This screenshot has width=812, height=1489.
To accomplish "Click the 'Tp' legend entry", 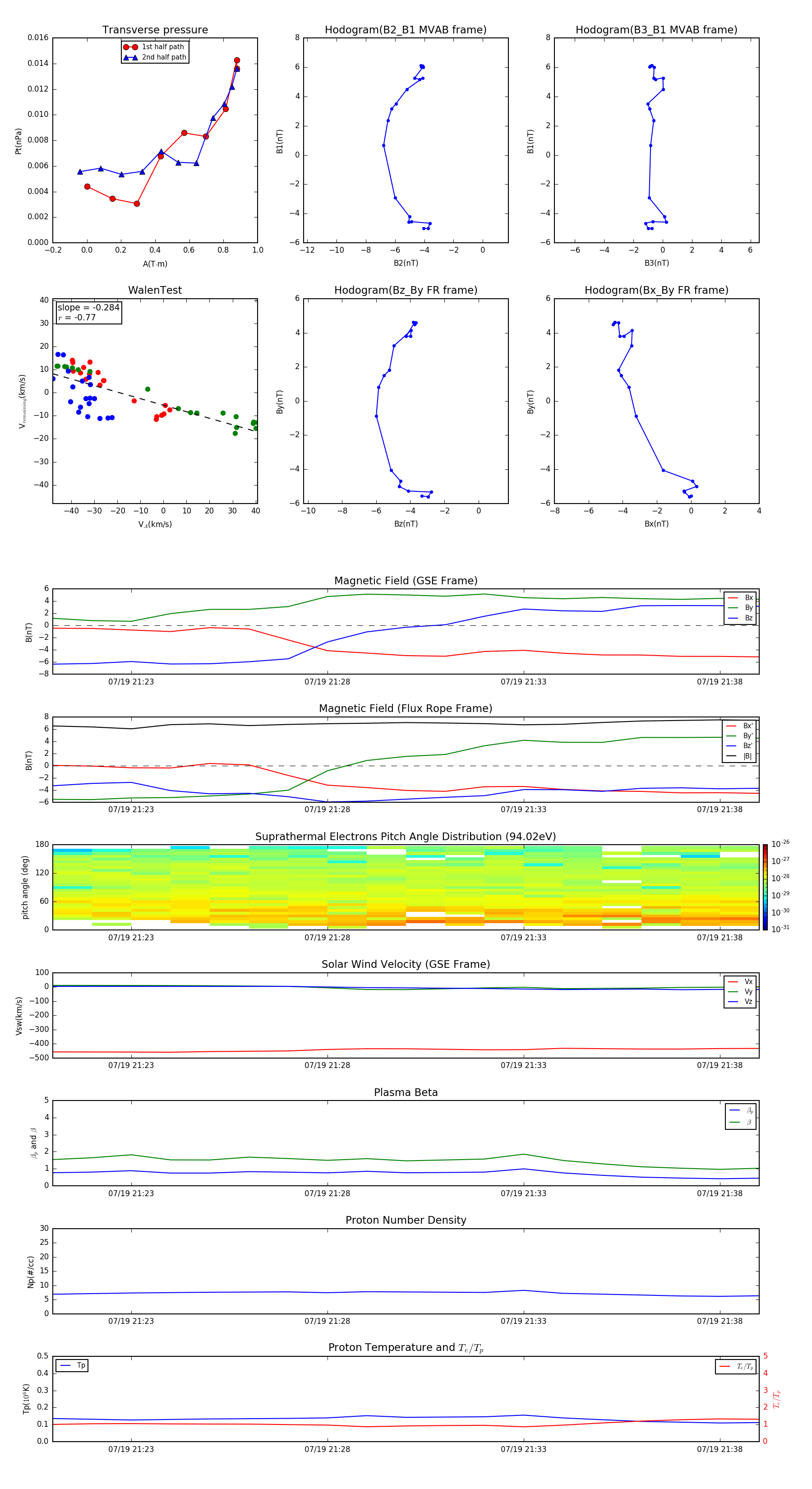I will (72, 1365).
